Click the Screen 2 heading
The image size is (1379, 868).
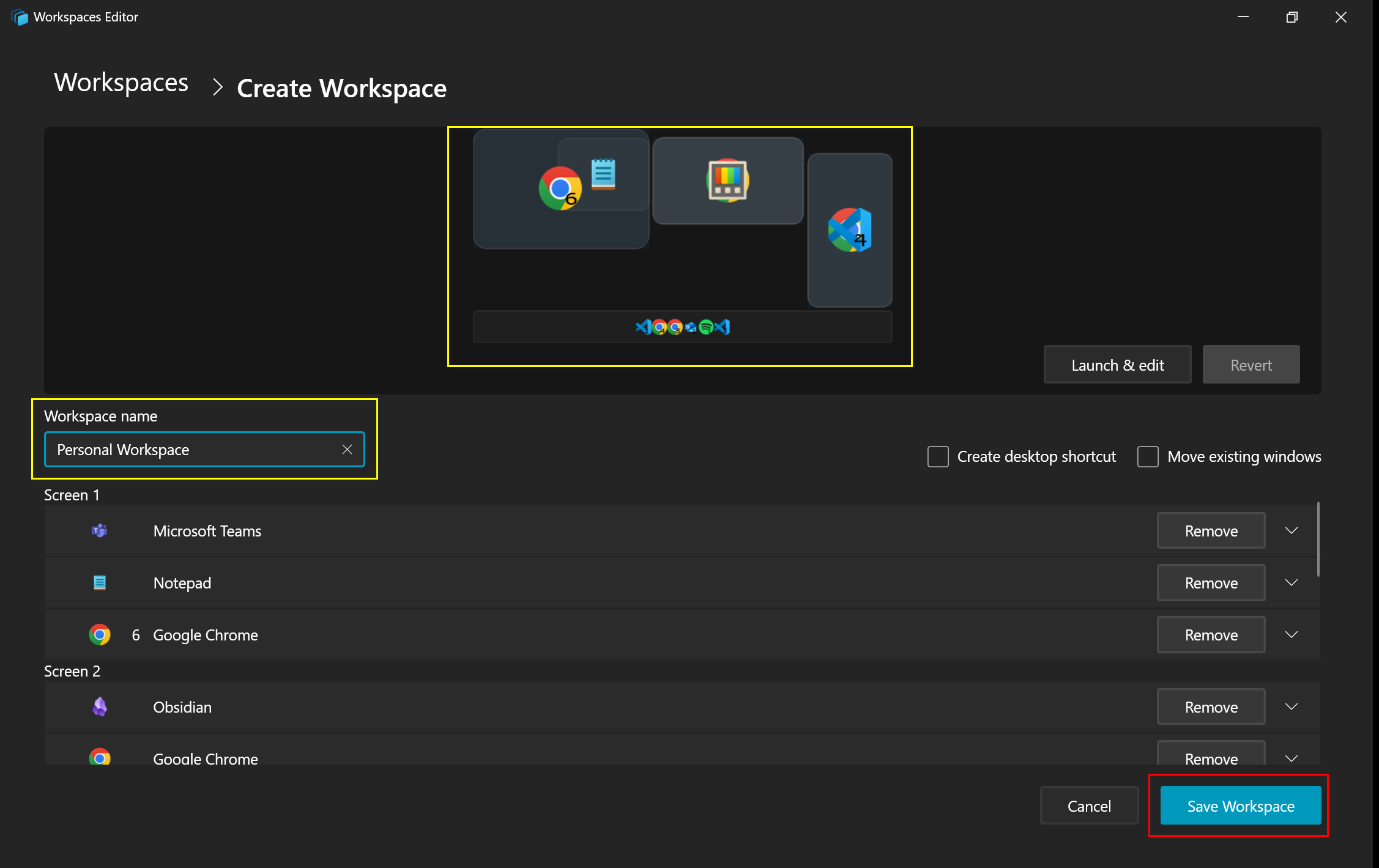(x=72, y=671)
